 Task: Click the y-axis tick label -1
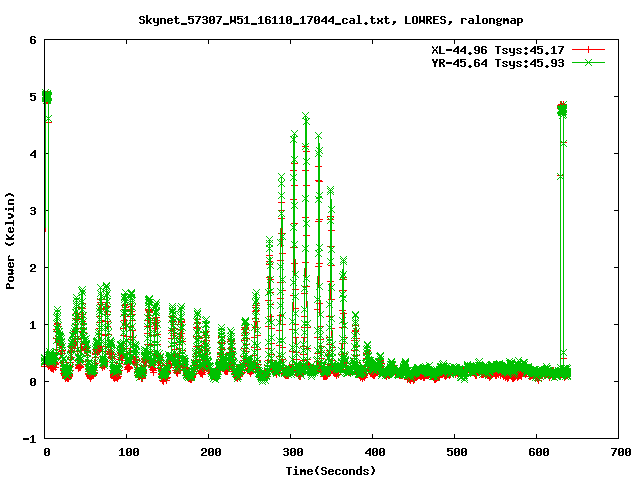29,439
